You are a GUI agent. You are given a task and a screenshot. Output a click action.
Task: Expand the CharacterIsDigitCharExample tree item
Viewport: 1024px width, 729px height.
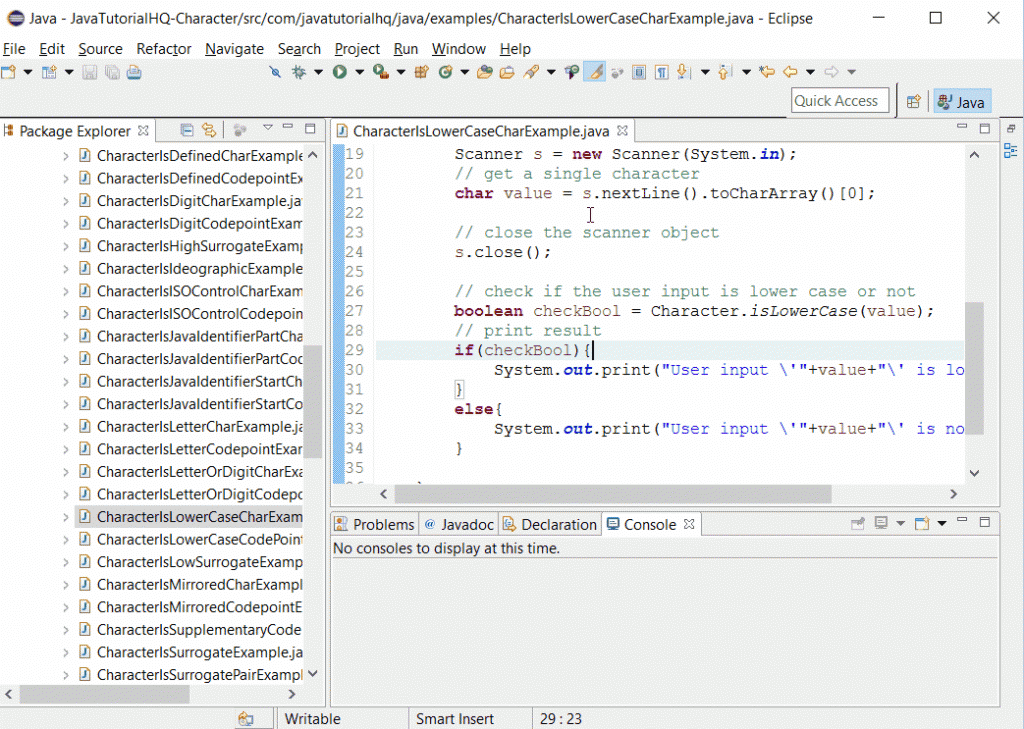coord(65,201)
